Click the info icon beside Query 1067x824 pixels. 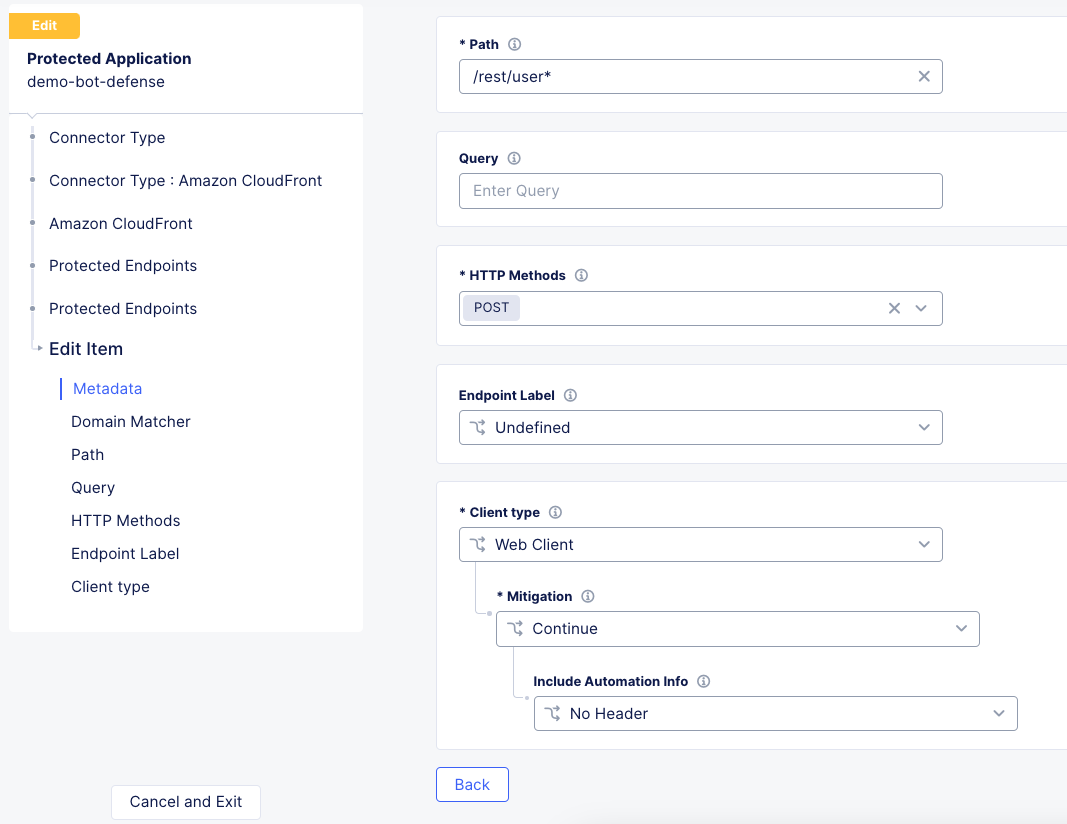516,158
